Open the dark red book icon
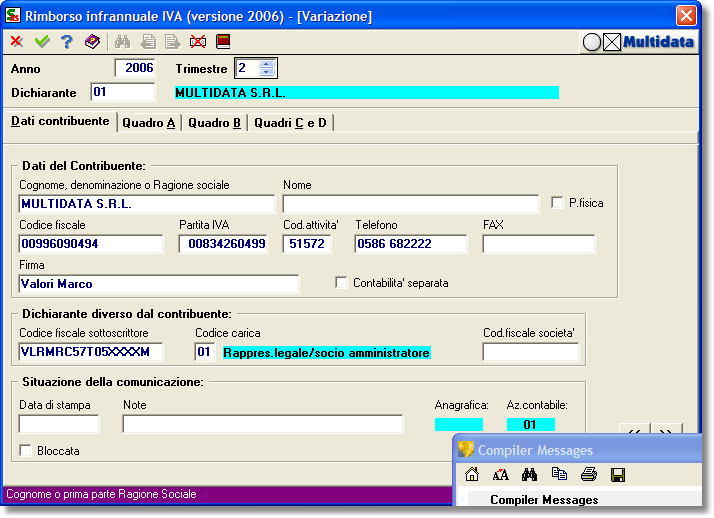The image size is (714, 518). 223,41
